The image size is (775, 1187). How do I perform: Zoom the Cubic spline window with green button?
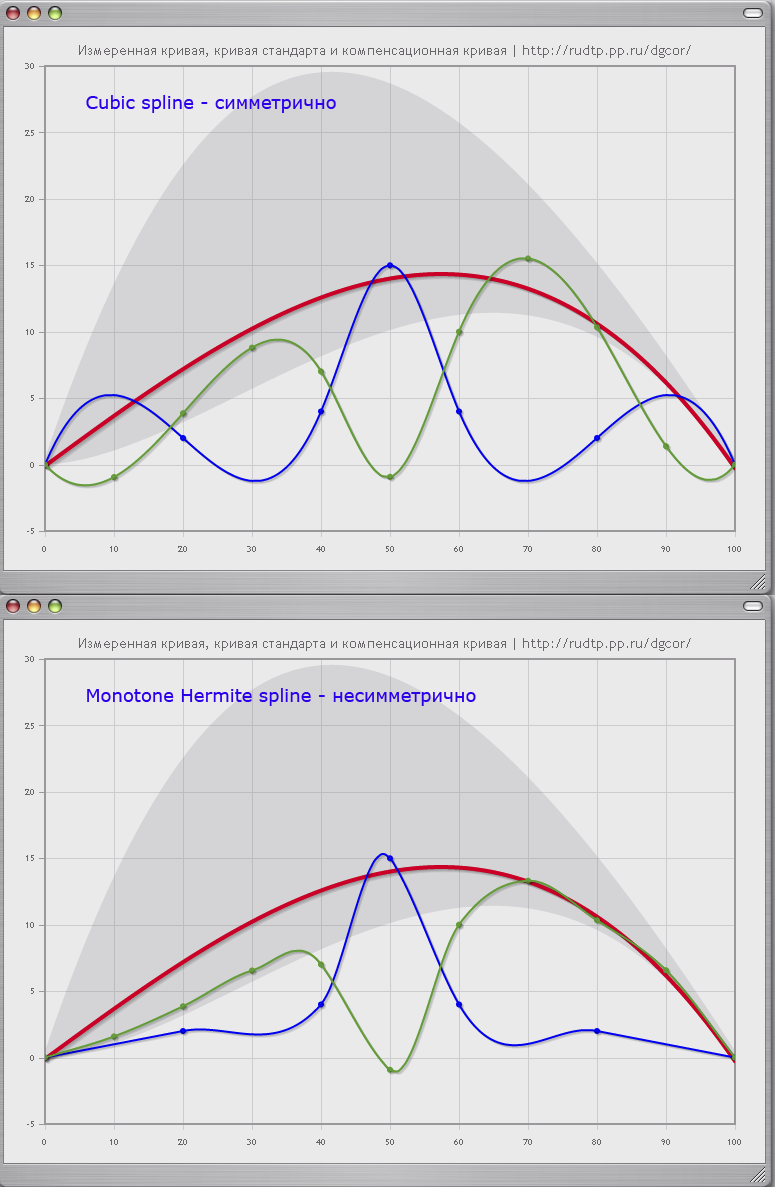55,13
